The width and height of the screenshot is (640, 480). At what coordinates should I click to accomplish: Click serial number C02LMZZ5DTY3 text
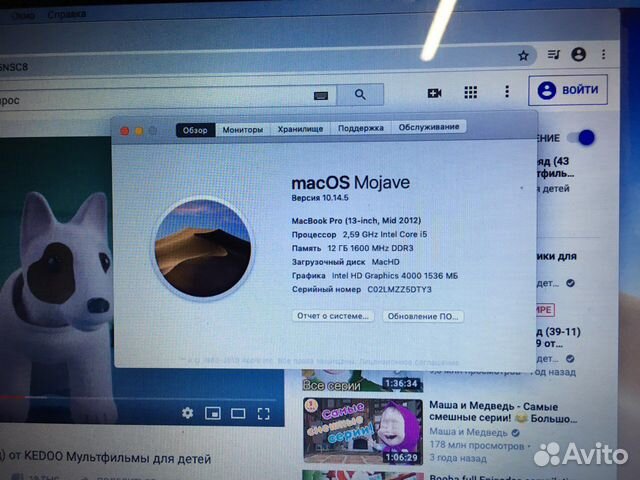click(399, 289)
